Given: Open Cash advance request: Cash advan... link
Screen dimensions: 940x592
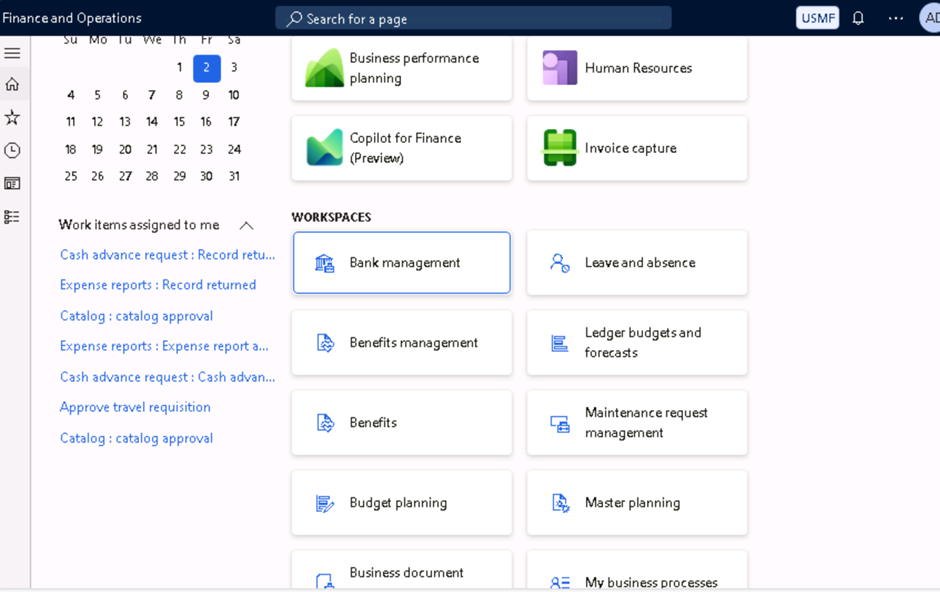Looking at the screenshot, I should pos(167,377).
